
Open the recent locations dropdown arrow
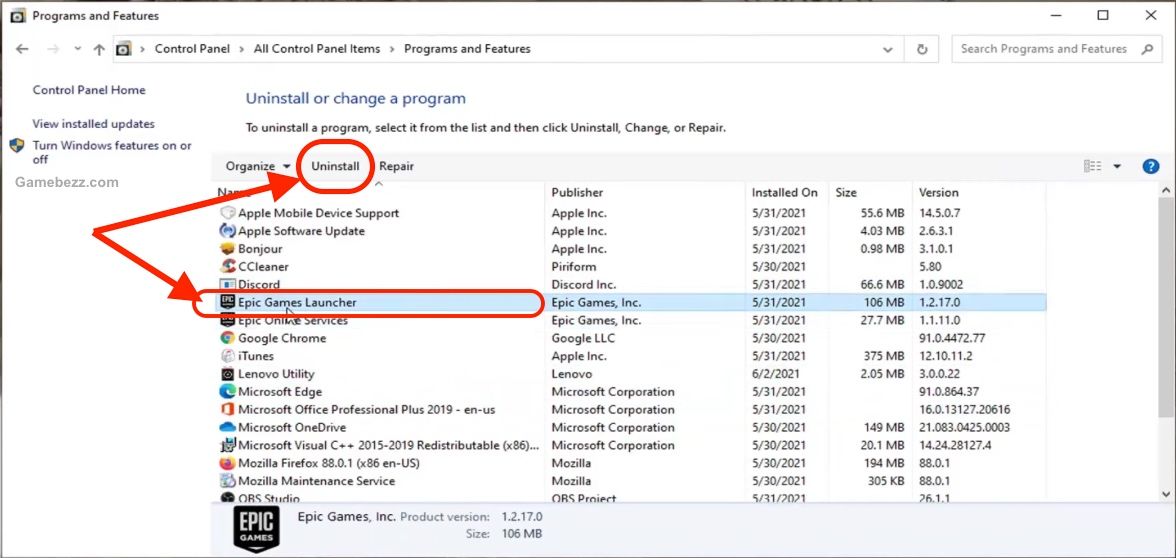point(78,49)
